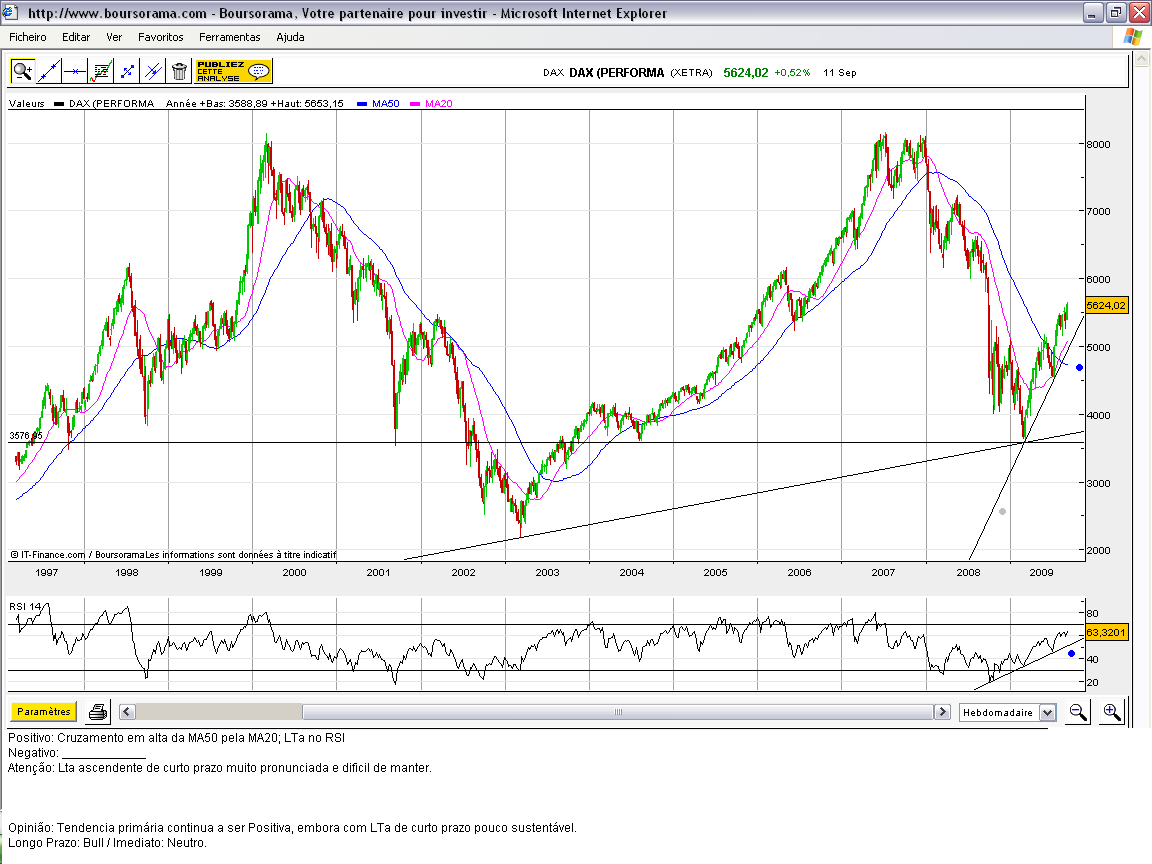Click the Paramètres button
1152x864 pixels.
(x=43, y=711)
